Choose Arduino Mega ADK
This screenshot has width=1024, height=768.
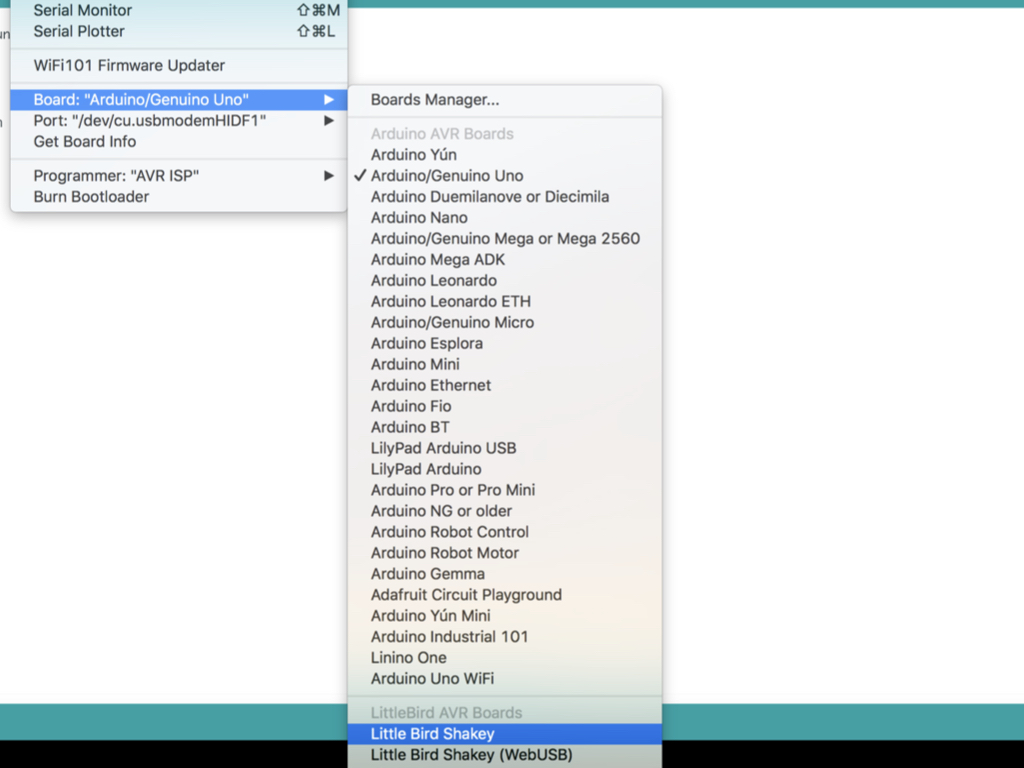505,259
